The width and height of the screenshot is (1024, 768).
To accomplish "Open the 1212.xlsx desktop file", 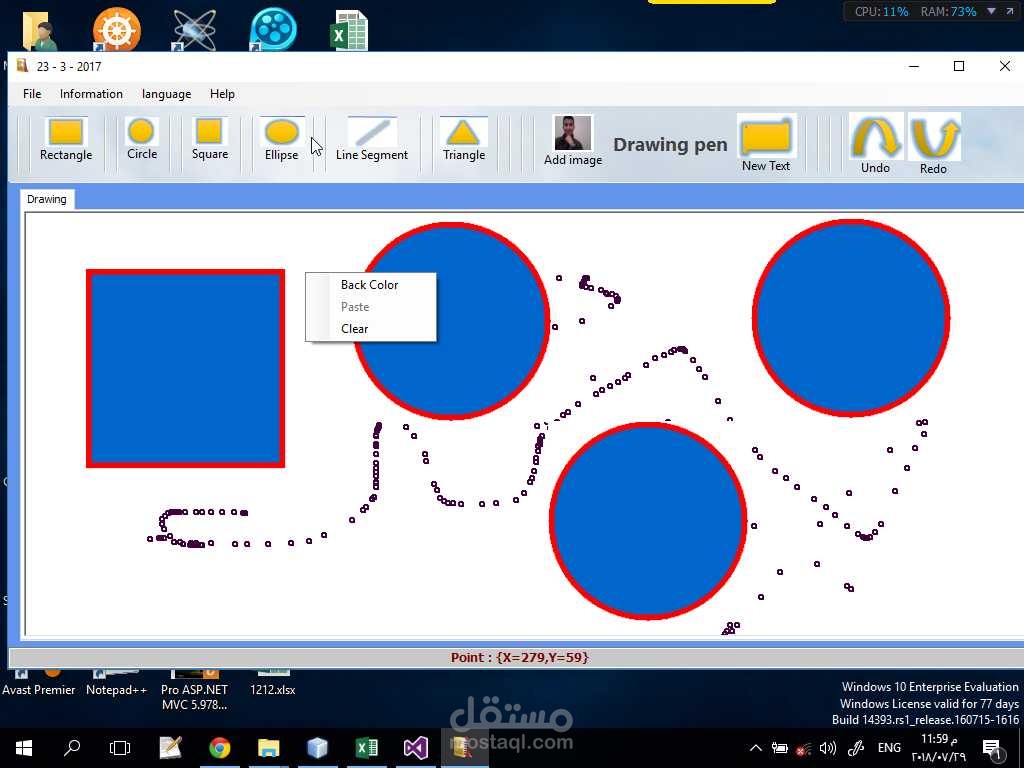I will coord(272,682).
